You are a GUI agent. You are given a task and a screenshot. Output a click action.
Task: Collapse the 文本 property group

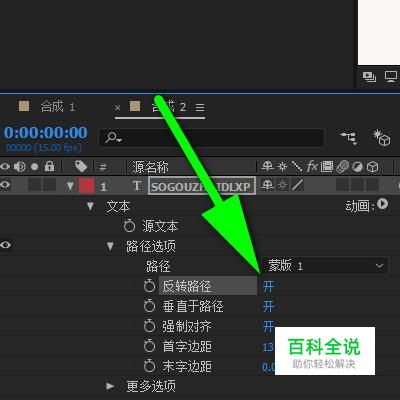pyautogui.click(x=90, y=206)
